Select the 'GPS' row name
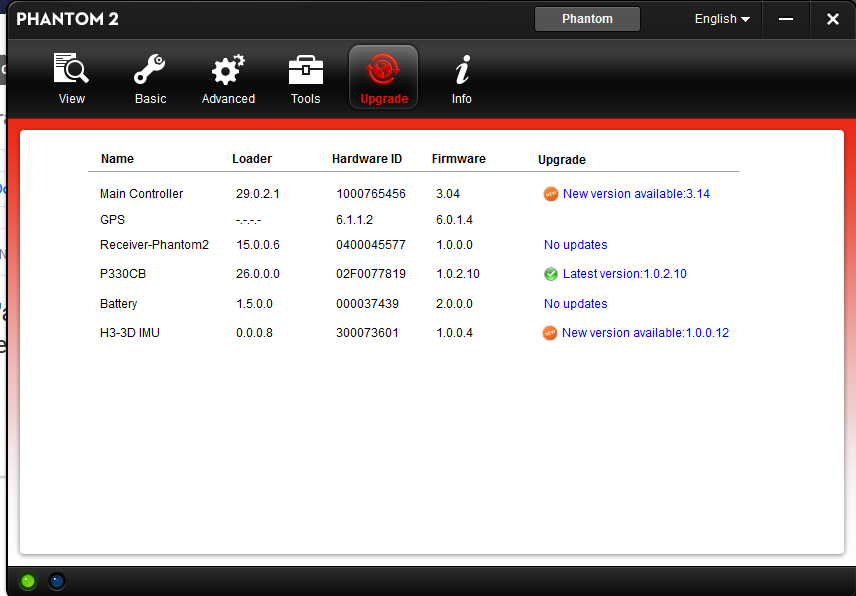Image resolution: width=856 pixels, height=596 pixels. coord(112,220)
